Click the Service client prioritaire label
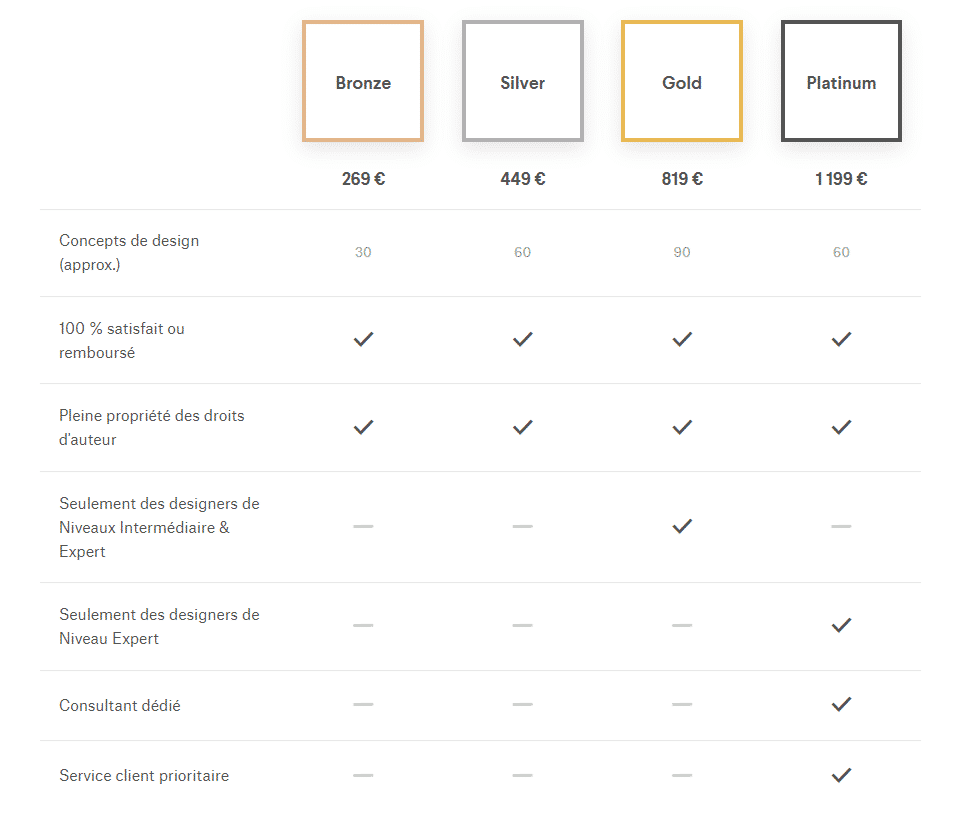Viewport: 980px width, 820px height. click(144, 775)
